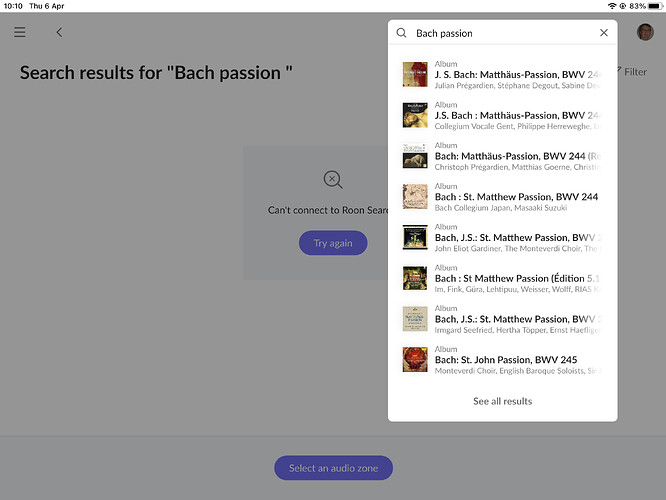Click the search error magnifier icon
The image size is (666, 500).
(x=333, y=180)
